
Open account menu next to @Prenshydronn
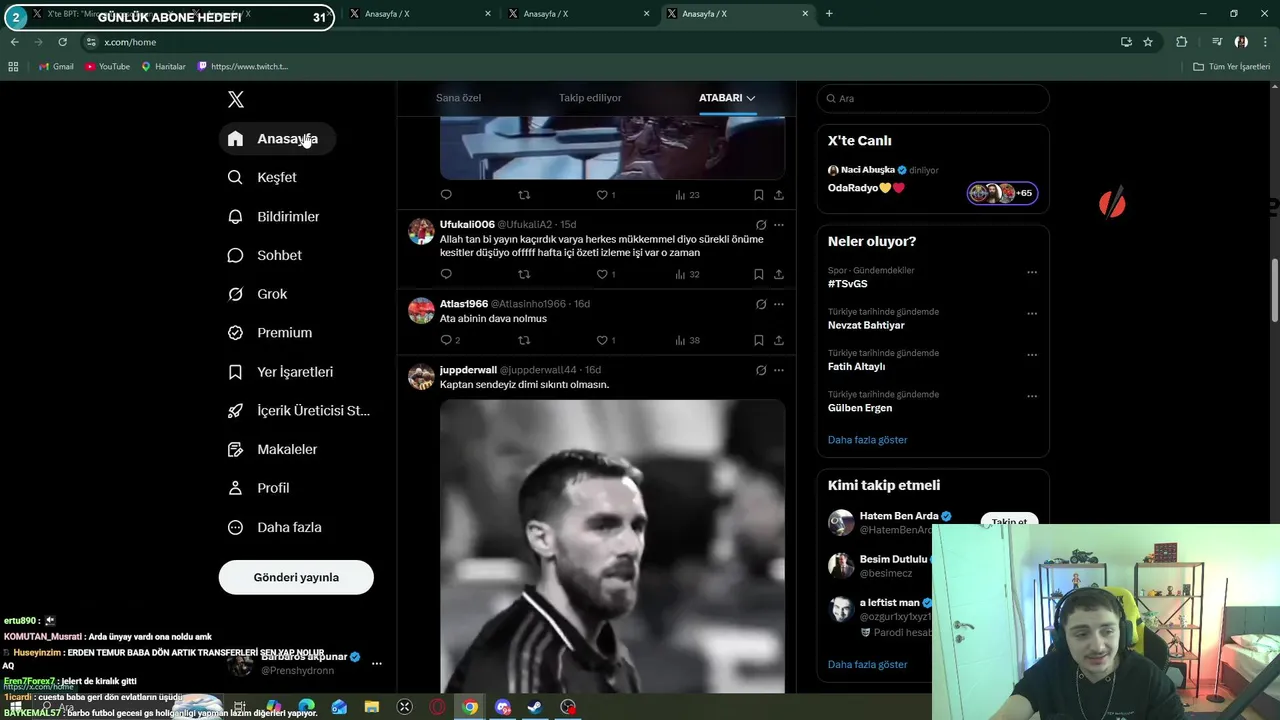377,663
